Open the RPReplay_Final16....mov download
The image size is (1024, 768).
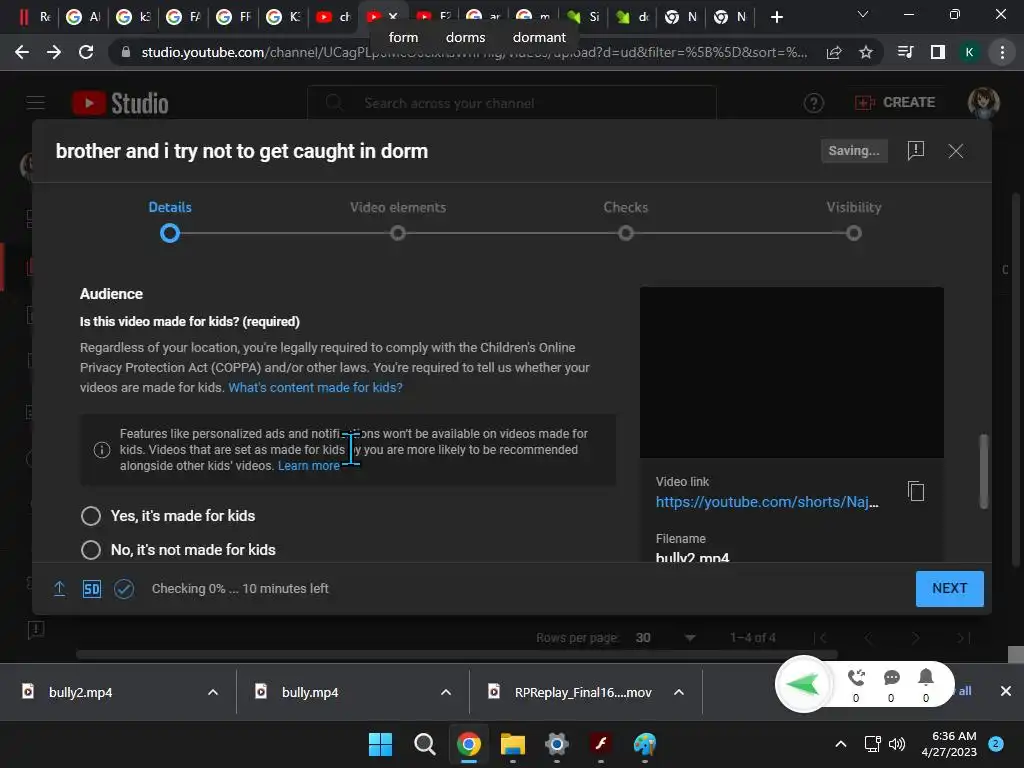pos(583,692)
